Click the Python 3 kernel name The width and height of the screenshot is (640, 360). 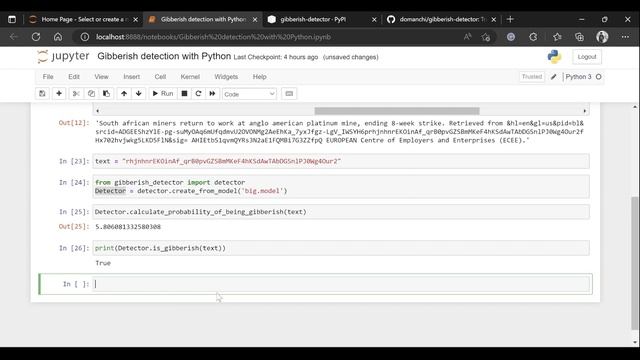(x=578, y=77)
